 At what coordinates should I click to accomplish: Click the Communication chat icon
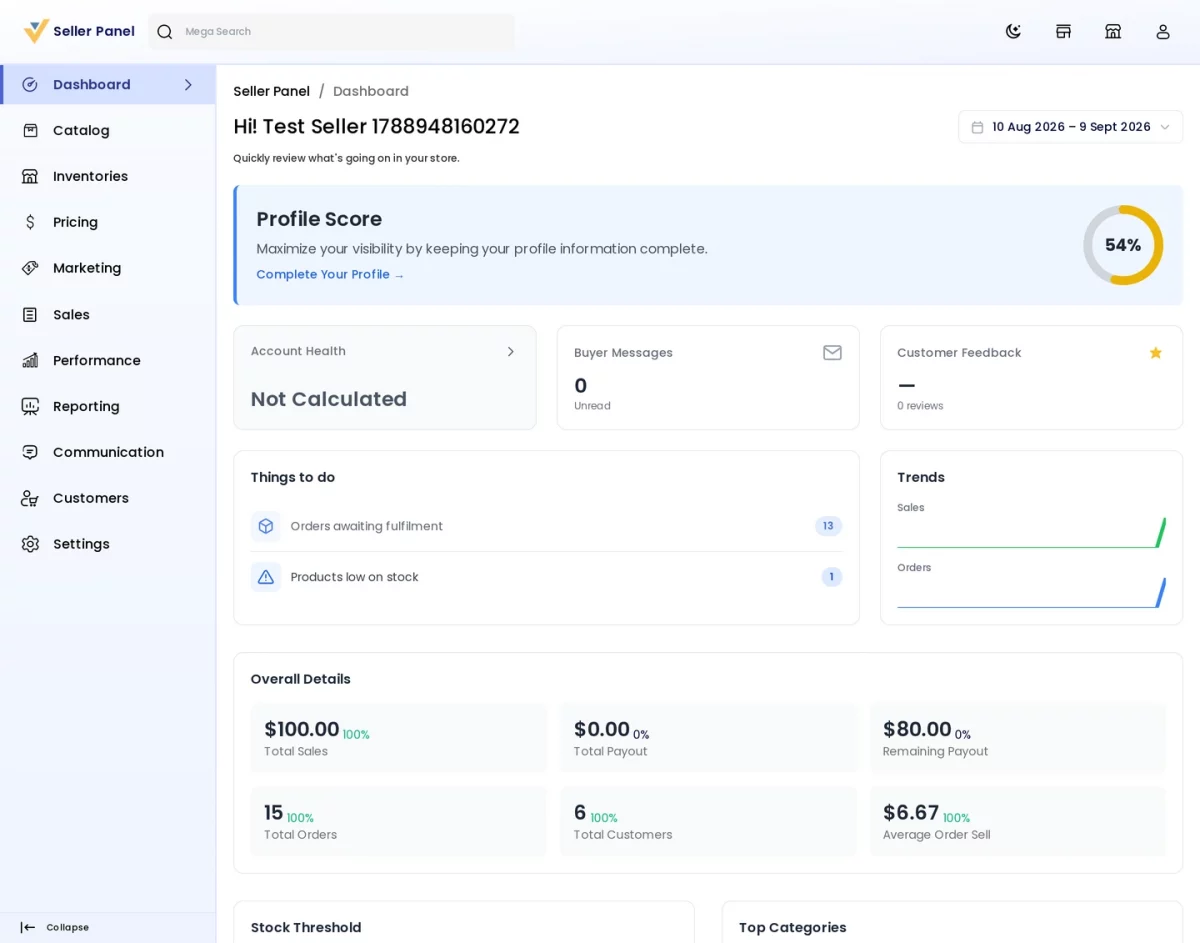point(30,452)
